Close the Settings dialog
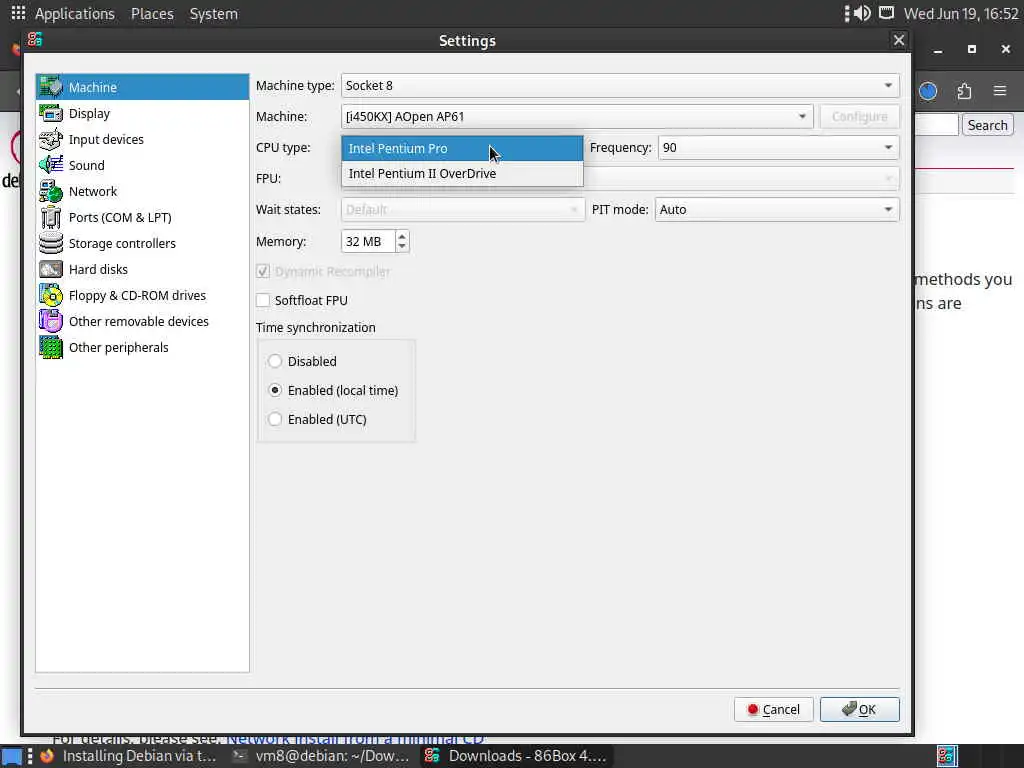This screenshot has width=1024, height=768. tap(899, 40)
